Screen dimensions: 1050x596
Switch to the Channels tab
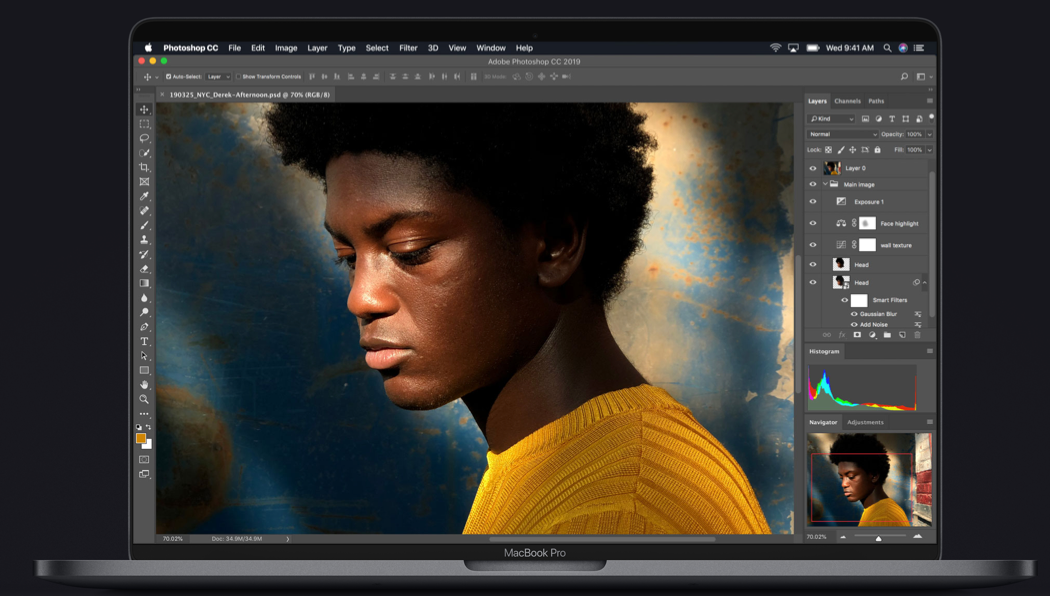point(848,101)
